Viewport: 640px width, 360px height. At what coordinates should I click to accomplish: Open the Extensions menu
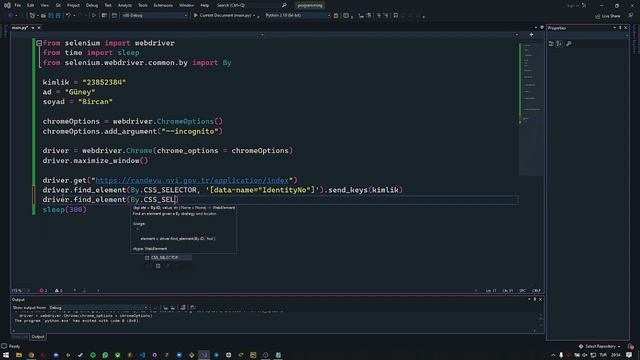[163, 5]
